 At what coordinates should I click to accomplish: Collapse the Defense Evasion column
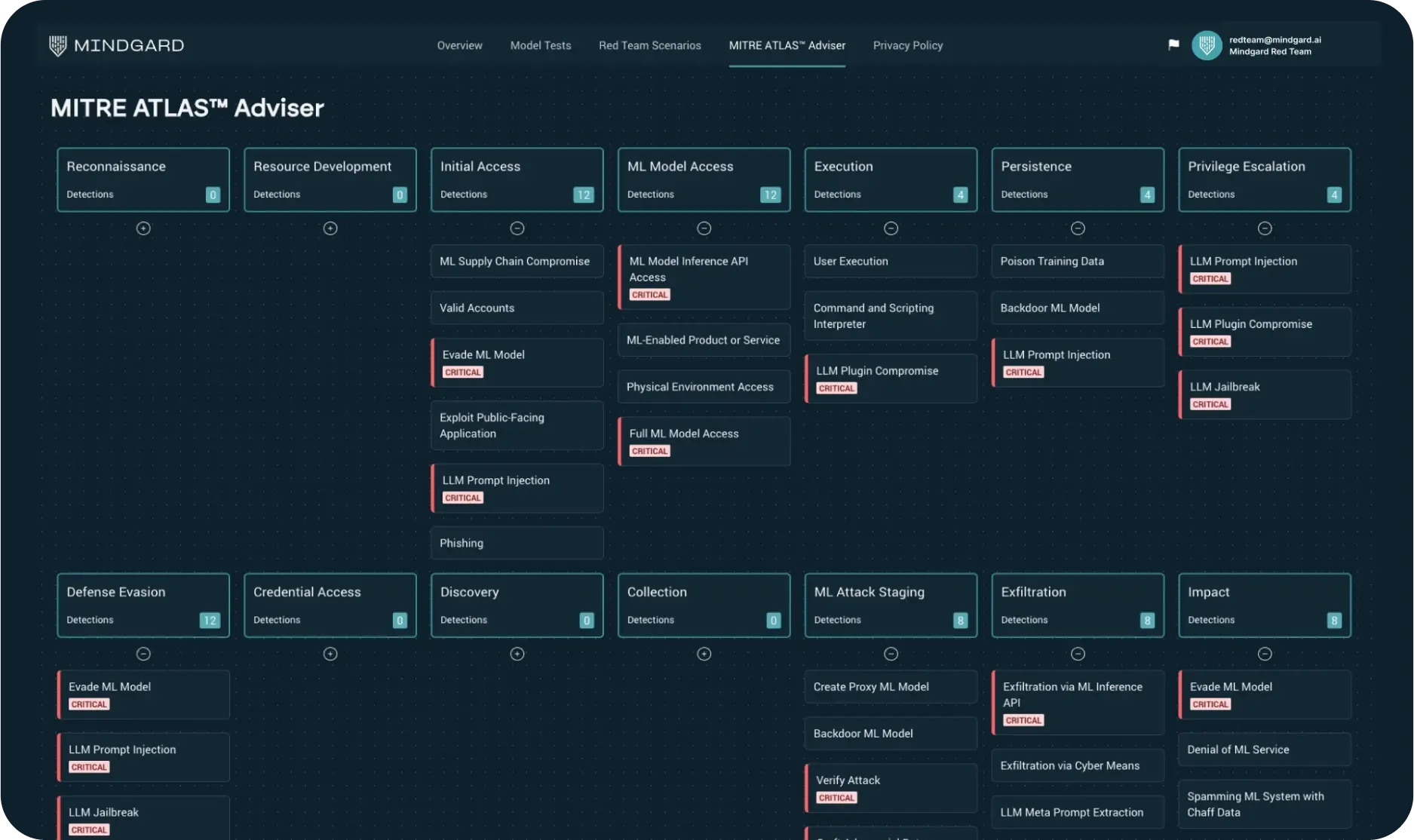[x=143, y=654]
